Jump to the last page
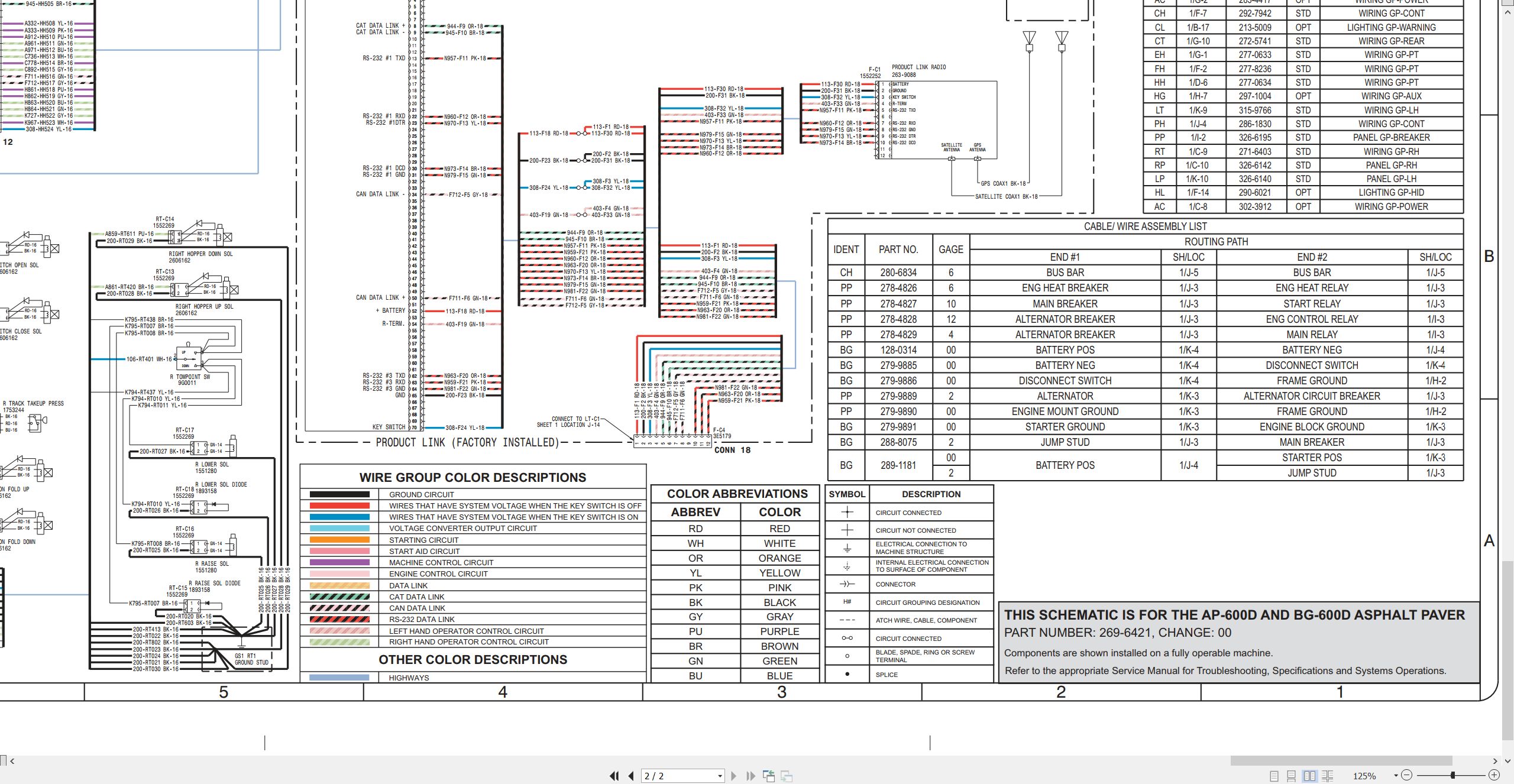Viewport: 1514px width, 784px height. [750, 776]
